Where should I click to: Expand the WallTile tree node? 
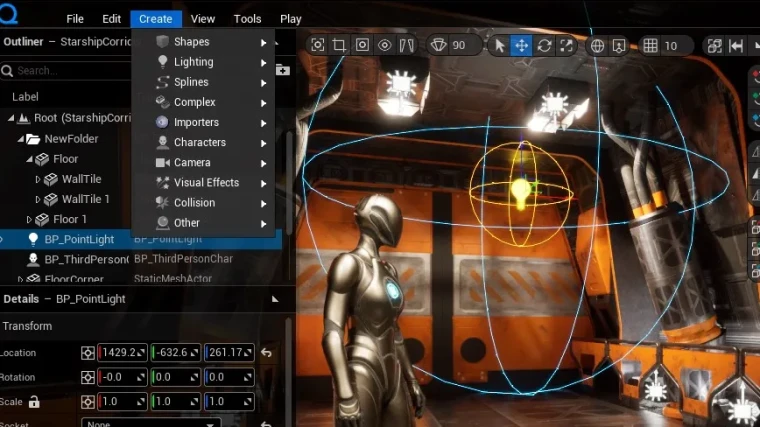pyautogui.click(x=38, y=179)
